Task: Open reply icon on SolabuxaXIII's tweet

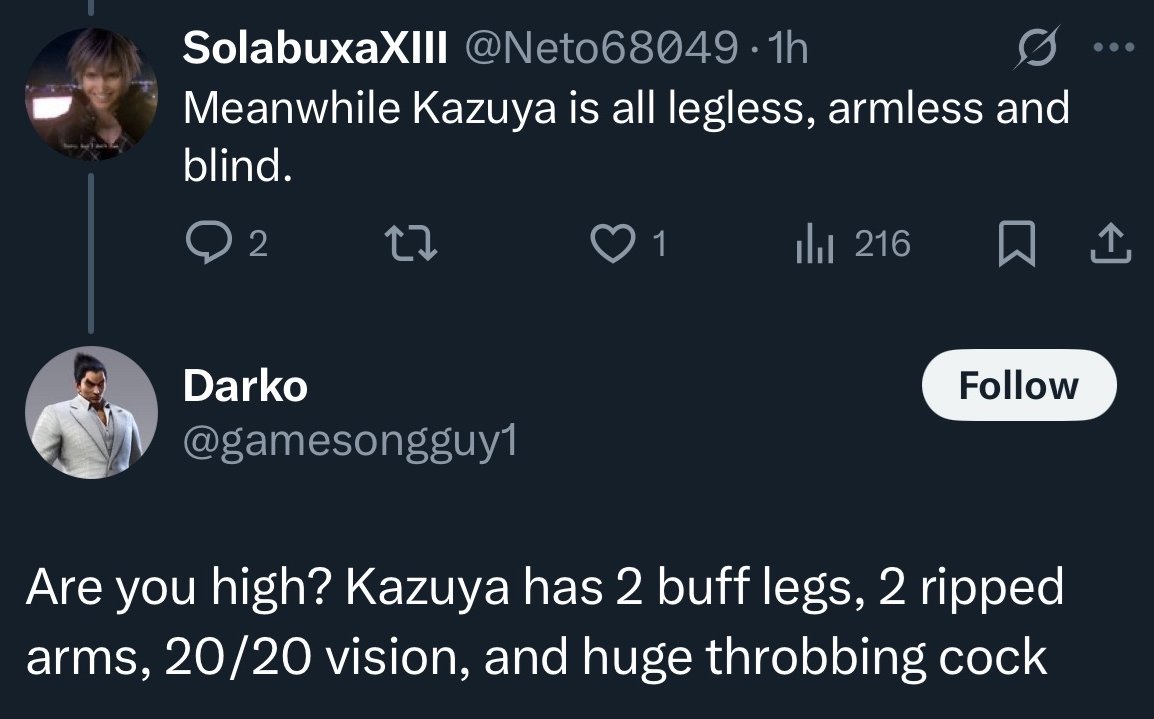Action: pos(209,243)
